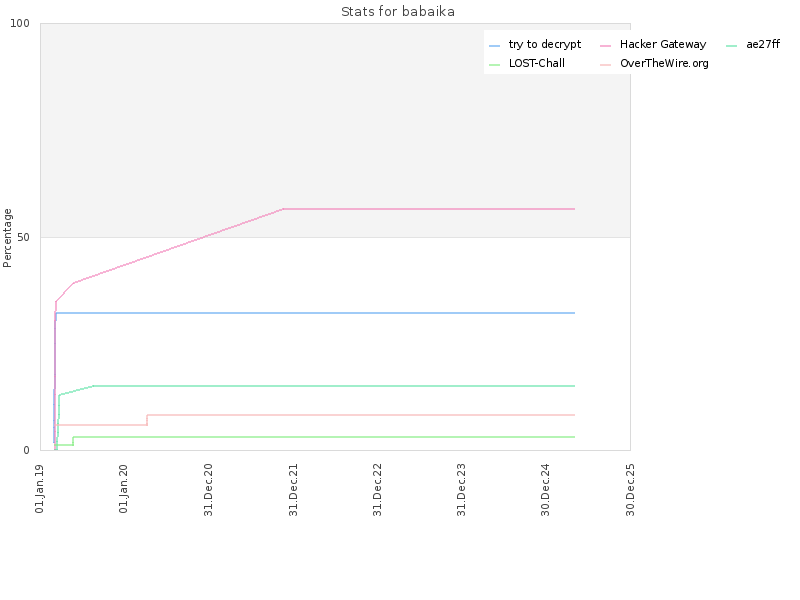Image resolution: width=800 pixels, height=600 pixels.
Task: Click the x-axis date 31.Dec.22
Action: tap(378, 490)
